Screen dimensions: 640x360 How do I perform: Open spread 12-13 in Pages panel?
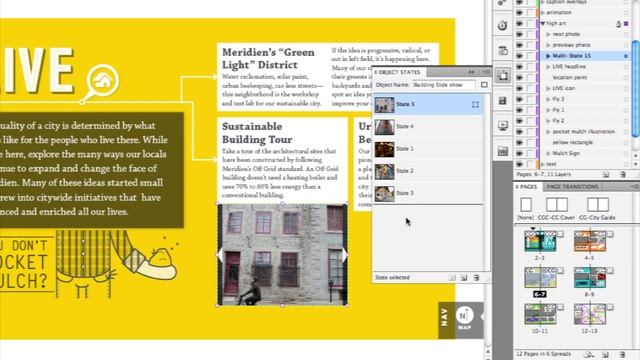pos(589,314)
